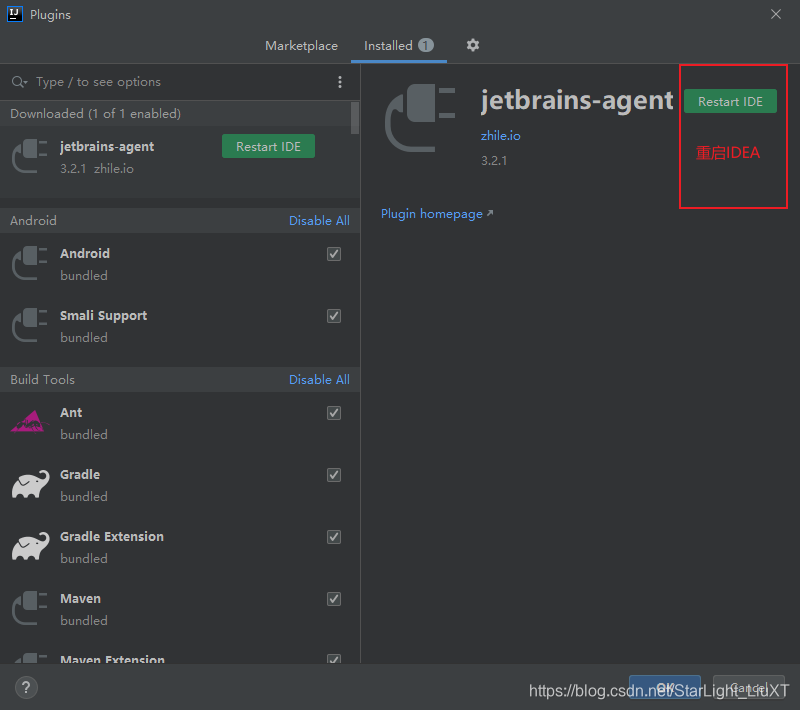Open the zhile.io vendor link
Image resolution: width=800 pixels, height=710 pixels.
click(501, 136)
